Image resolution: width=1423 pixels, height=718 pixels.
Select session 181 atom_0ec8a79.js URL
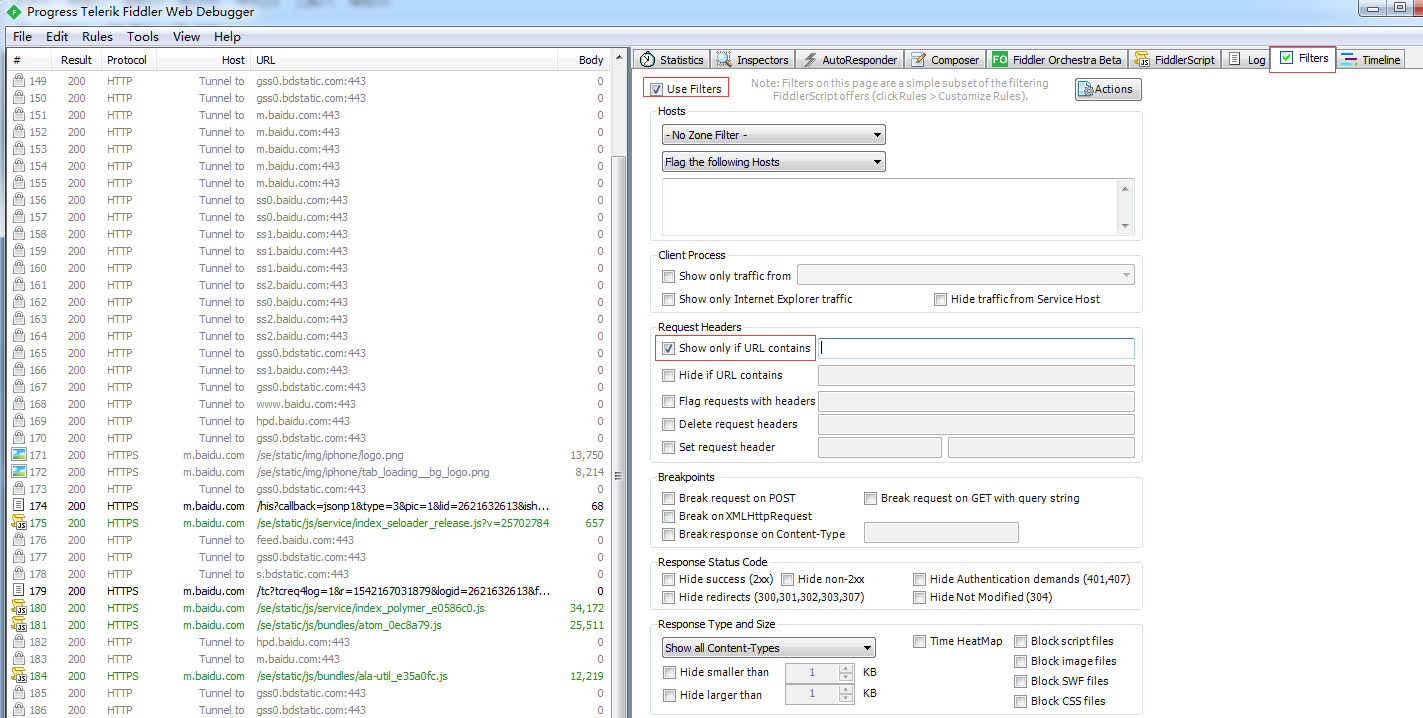[349, 625]
